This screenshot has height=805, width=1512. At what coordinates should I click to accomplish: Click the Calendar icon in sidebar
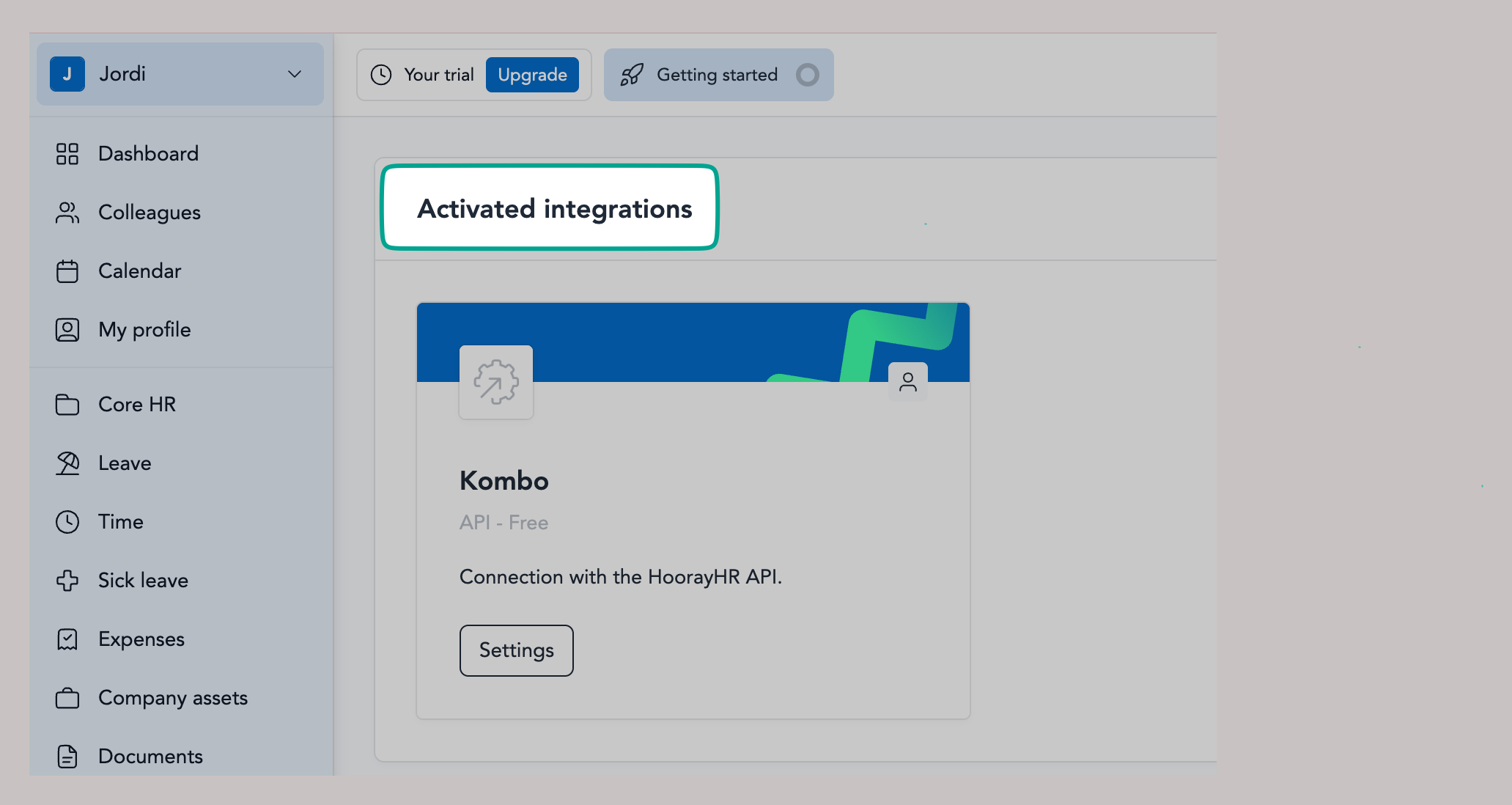[x=67, y=271]
